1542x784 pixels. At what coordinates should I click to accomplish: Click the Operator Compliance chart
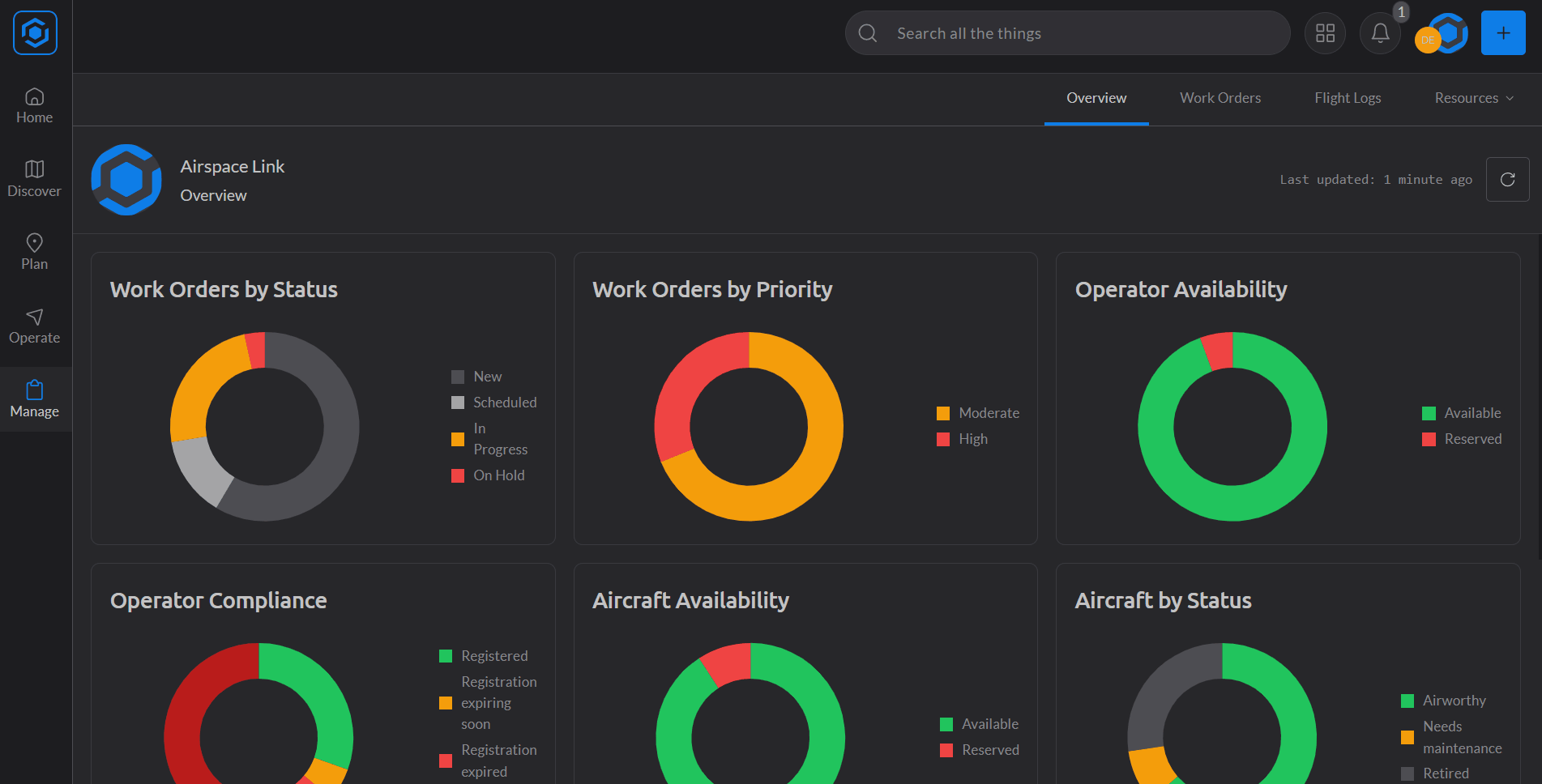258,714
